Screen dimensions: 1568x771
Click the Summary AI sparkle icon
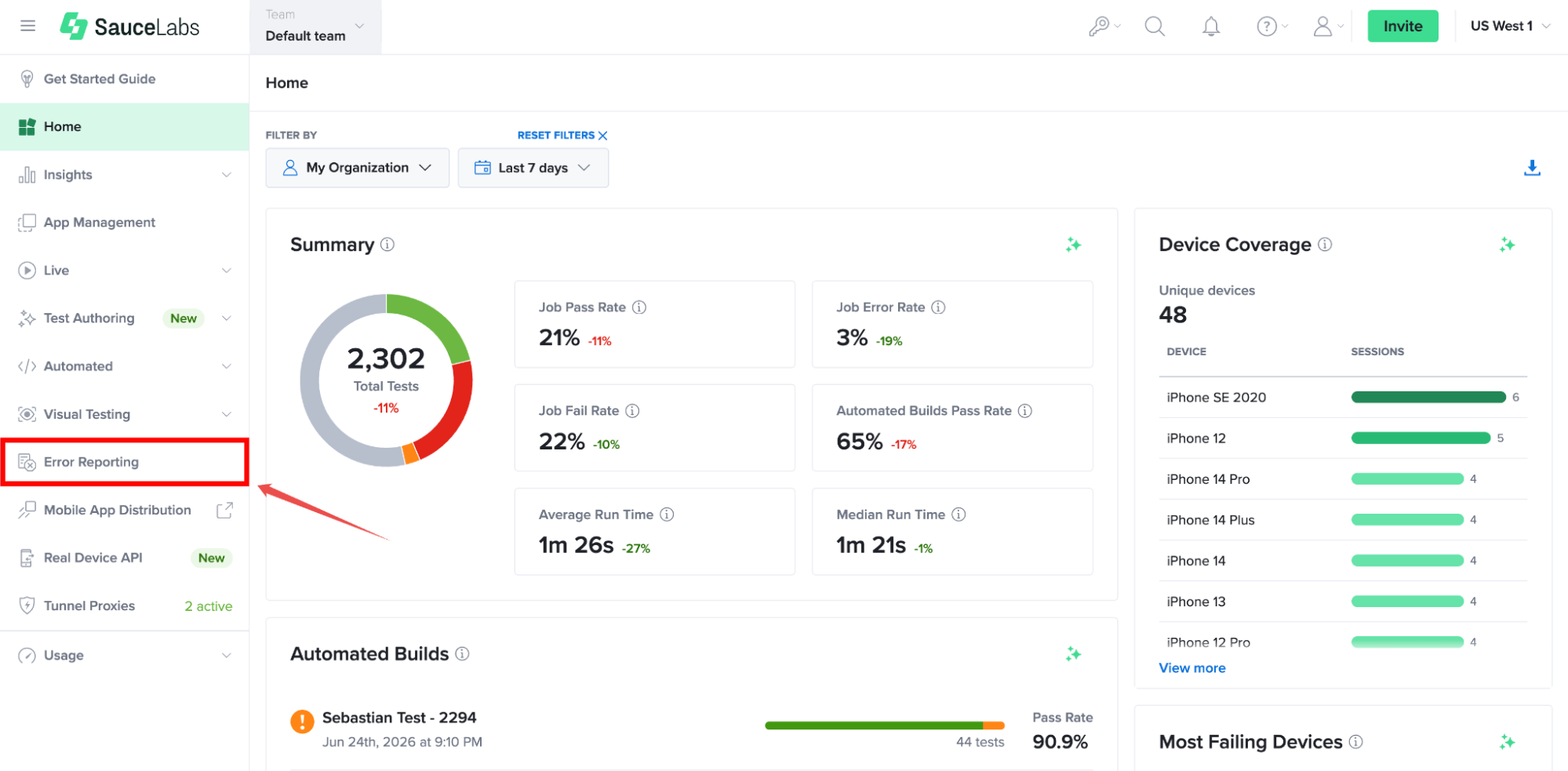[x=1073, y=245]
